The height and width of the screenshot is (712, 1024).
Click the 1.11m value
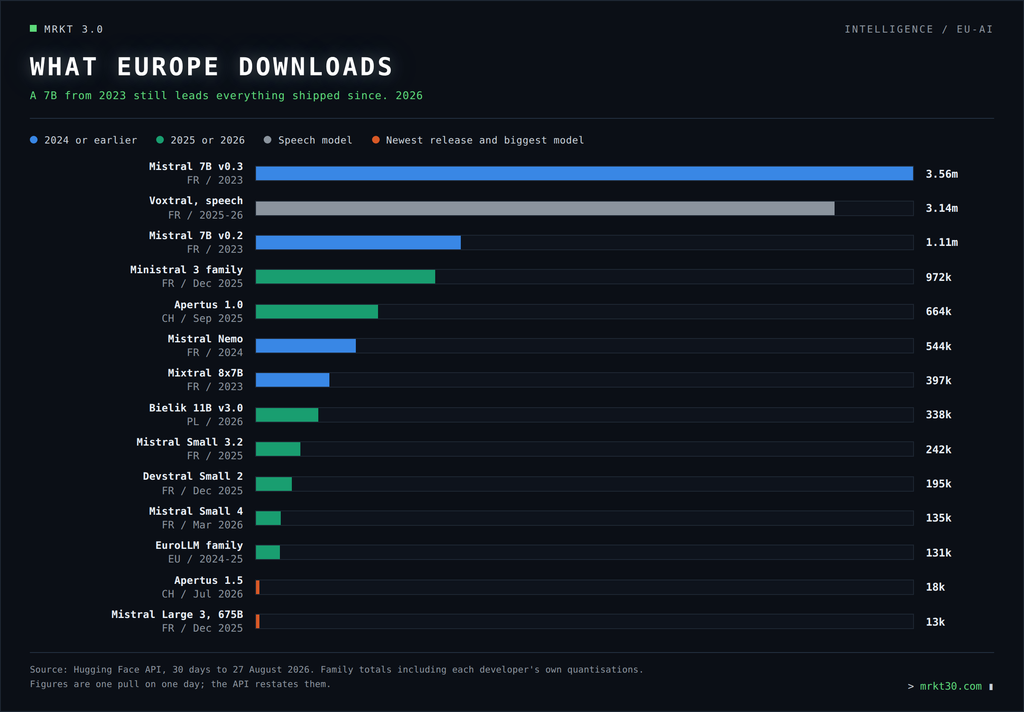(x=942, y=242)
